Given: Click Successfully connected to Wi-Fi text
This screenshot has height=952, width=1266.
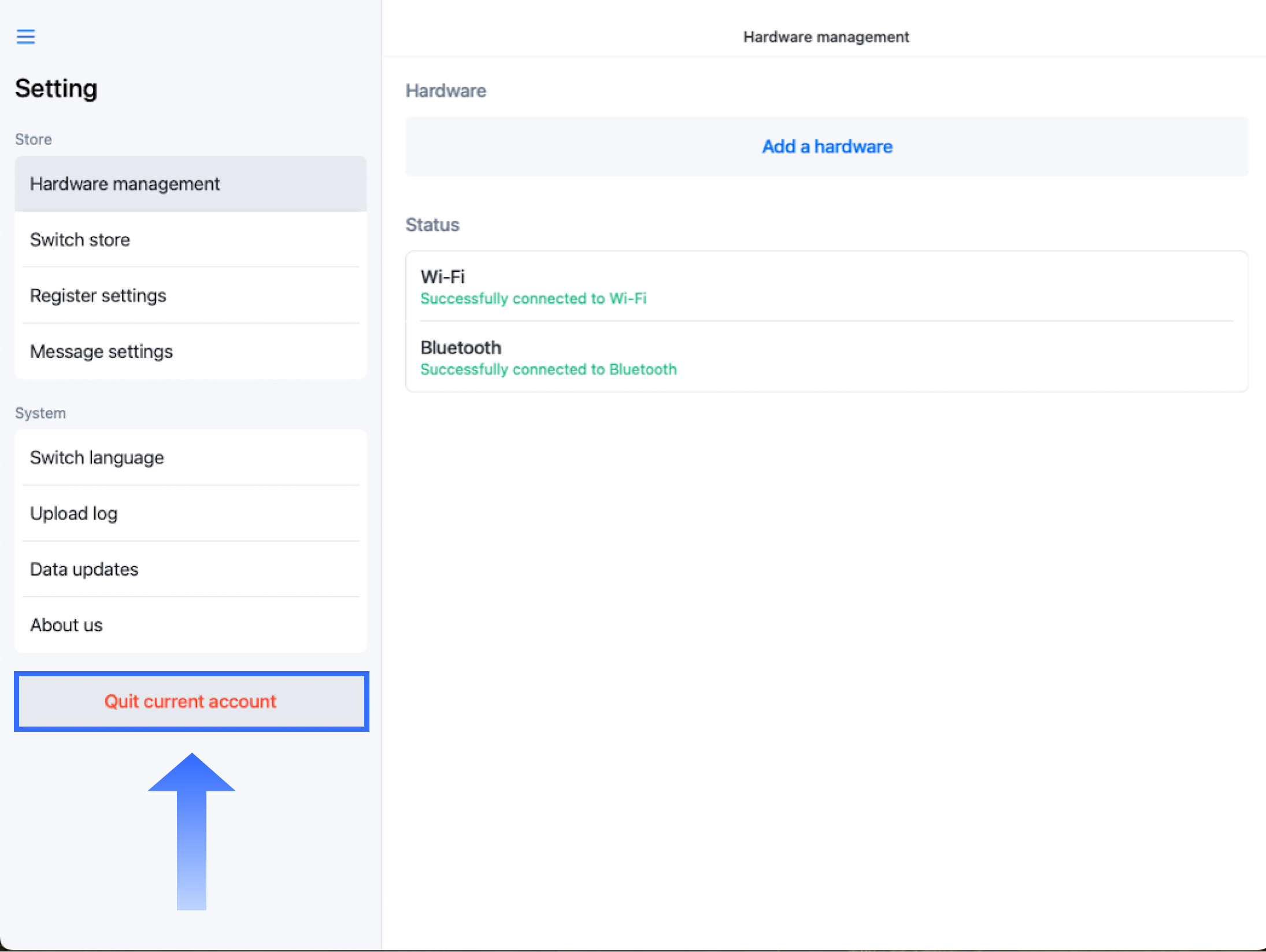Looking at the screenshot, I should [533, 299].
